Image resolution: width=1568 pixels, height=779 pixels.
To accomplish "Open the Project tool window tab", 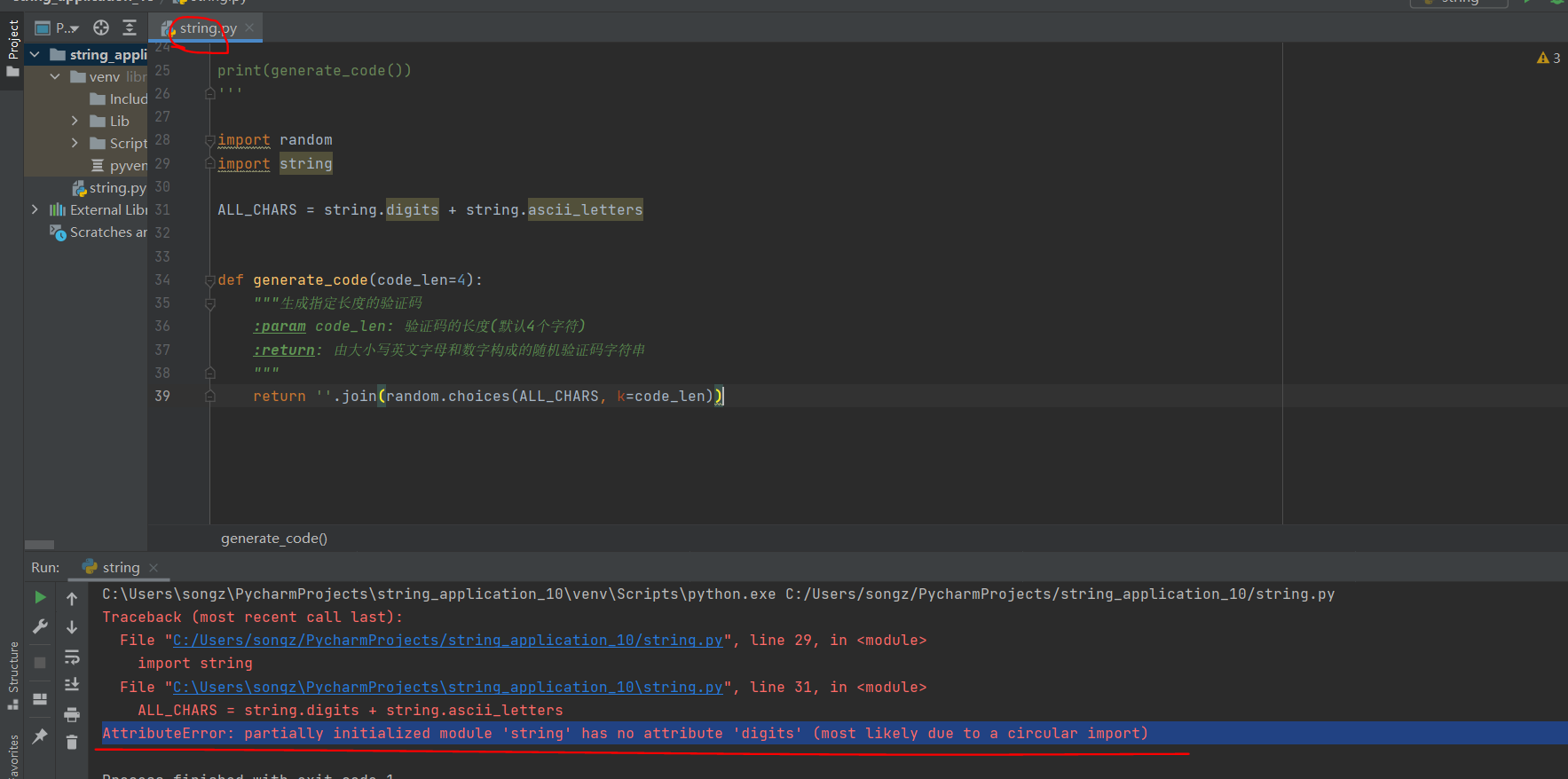I will [12, 48].
